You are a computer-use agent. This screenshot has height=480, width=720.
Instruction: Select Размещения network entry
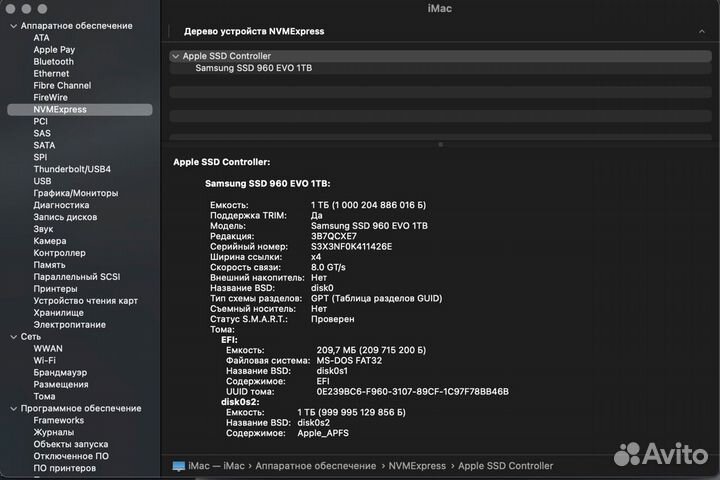[x=61, y=384]
